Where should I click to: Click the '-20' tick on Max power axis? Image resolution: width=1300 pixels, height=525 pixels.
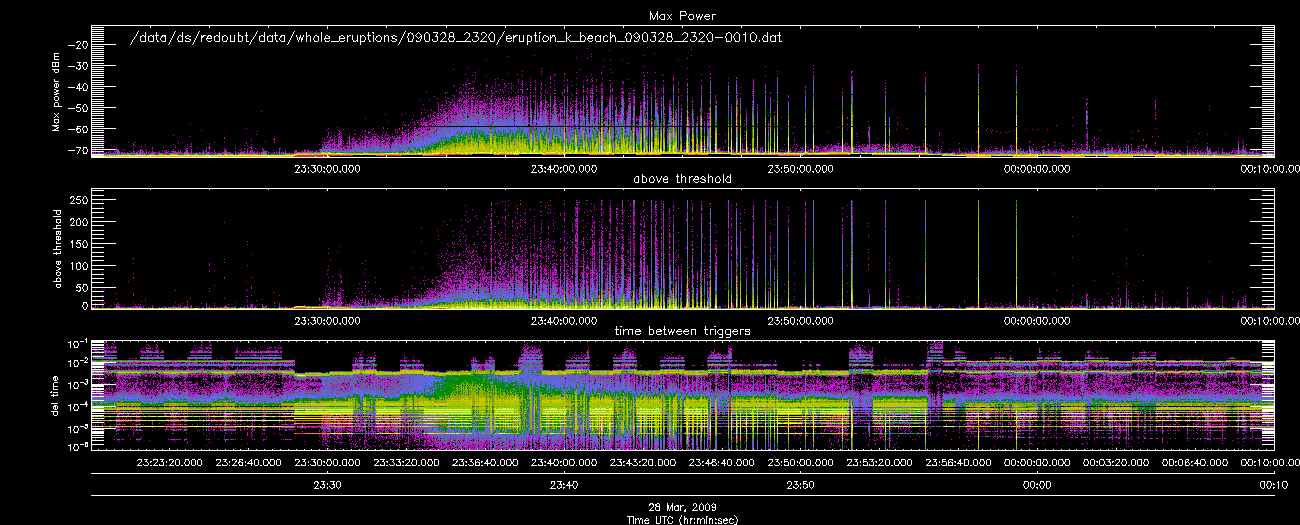pos(80,44)
